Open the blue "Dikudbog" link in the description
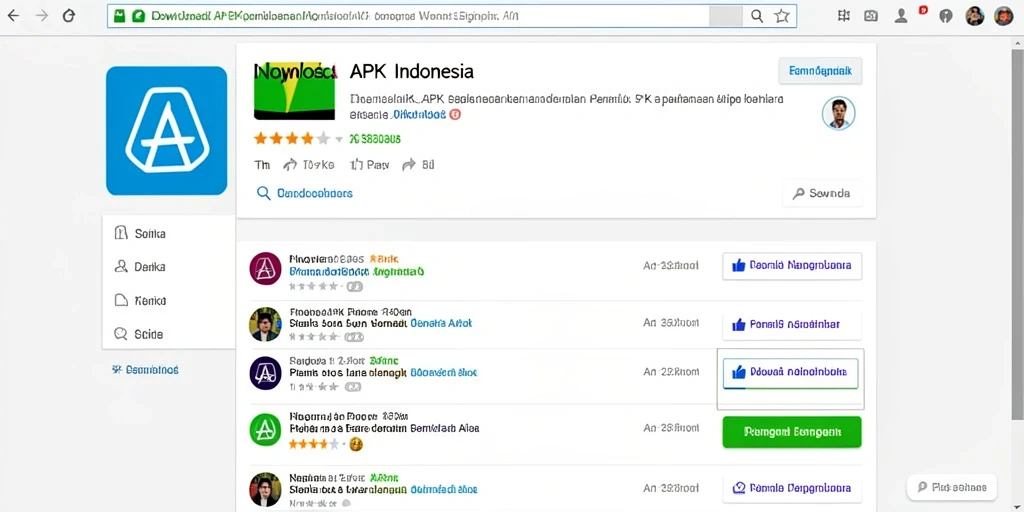Screen dimensions: 1024x512 pos(419,114)
